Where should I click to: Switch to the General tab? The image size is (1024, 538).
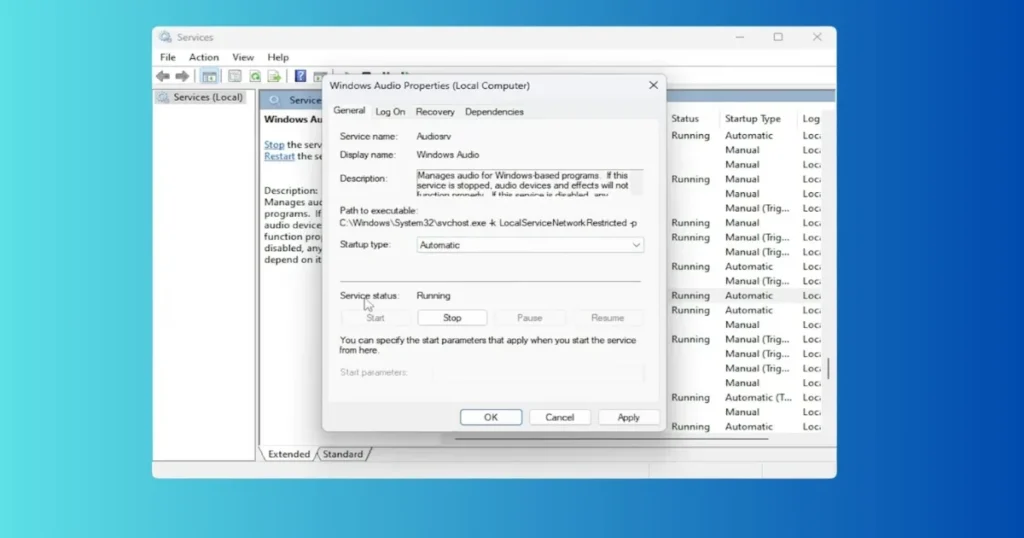(x=349, y=110)
